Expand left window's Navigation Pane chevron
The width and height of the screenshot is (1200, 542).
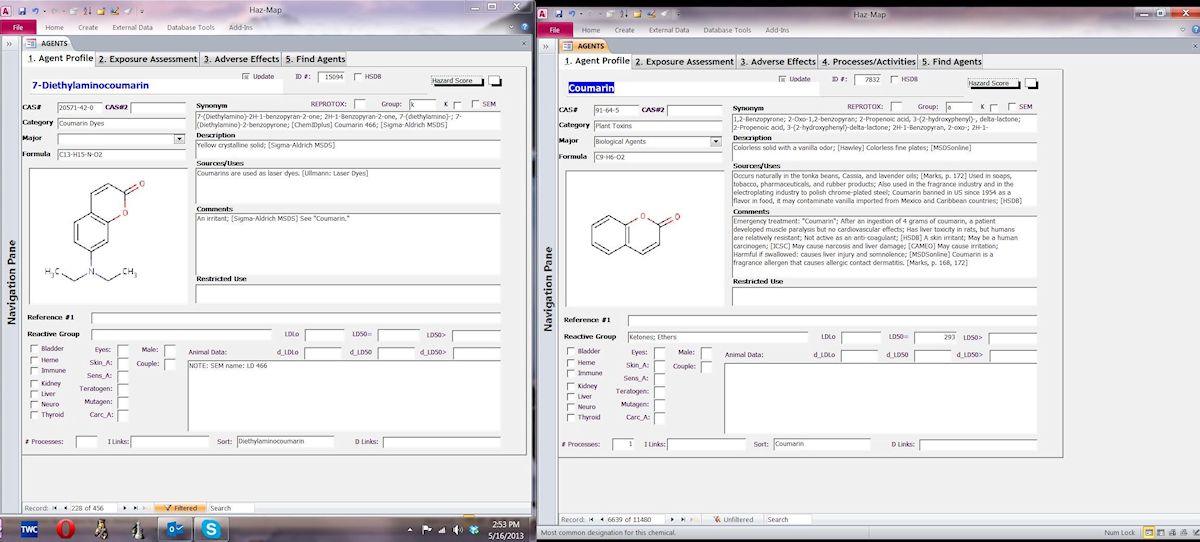tap(9, 44)
